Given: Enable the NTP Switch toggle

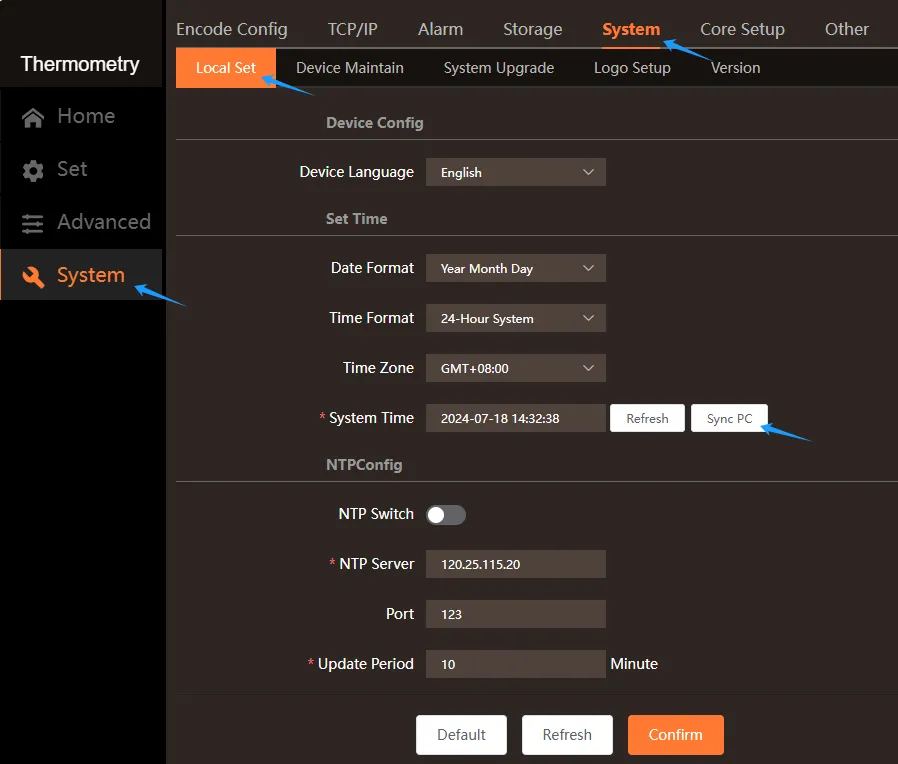Looking at the screenshot, I should click(x=446, y=515).
